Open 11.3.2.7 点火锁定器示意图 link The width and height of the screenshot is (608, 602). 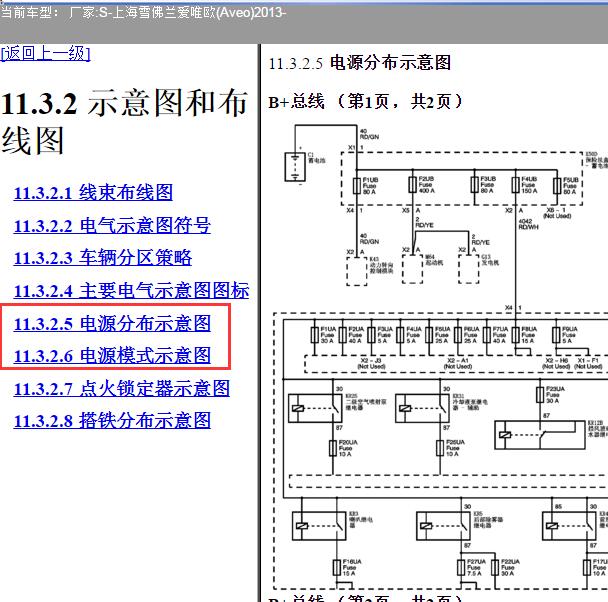tap(122, 388)
